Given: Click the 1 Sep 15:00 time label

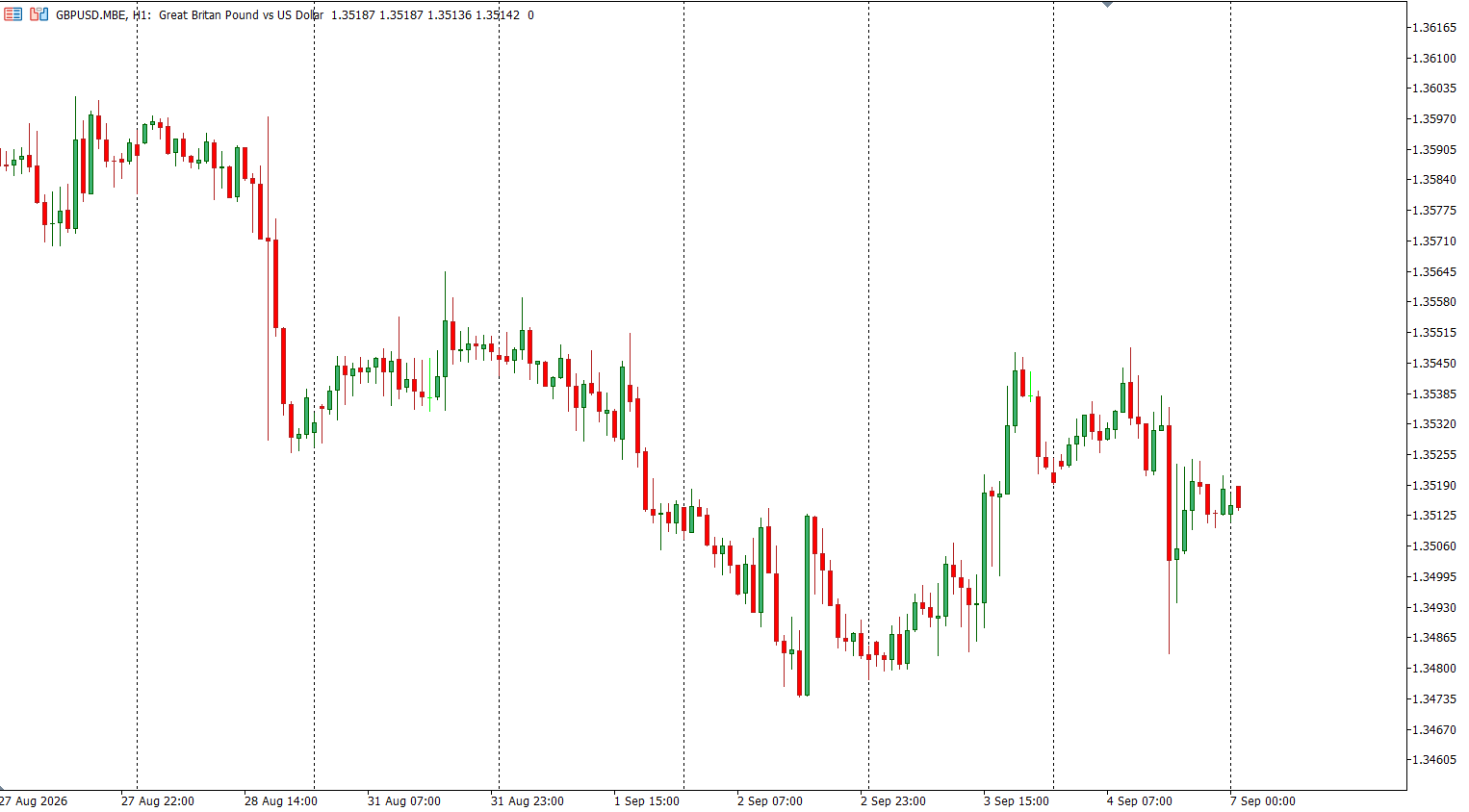Looking at the screenshot, I should point(646,801).
